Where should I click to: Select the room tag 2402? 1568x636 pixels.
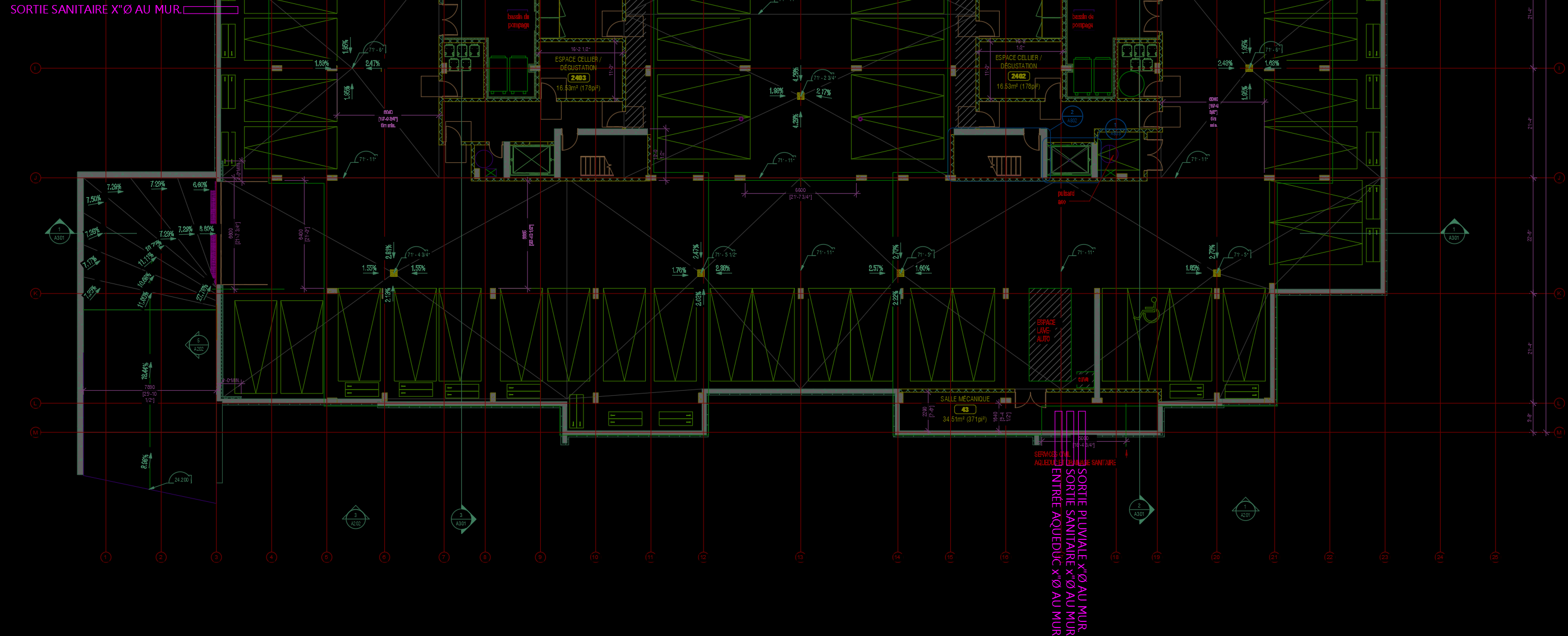[x=1018, y=76]
